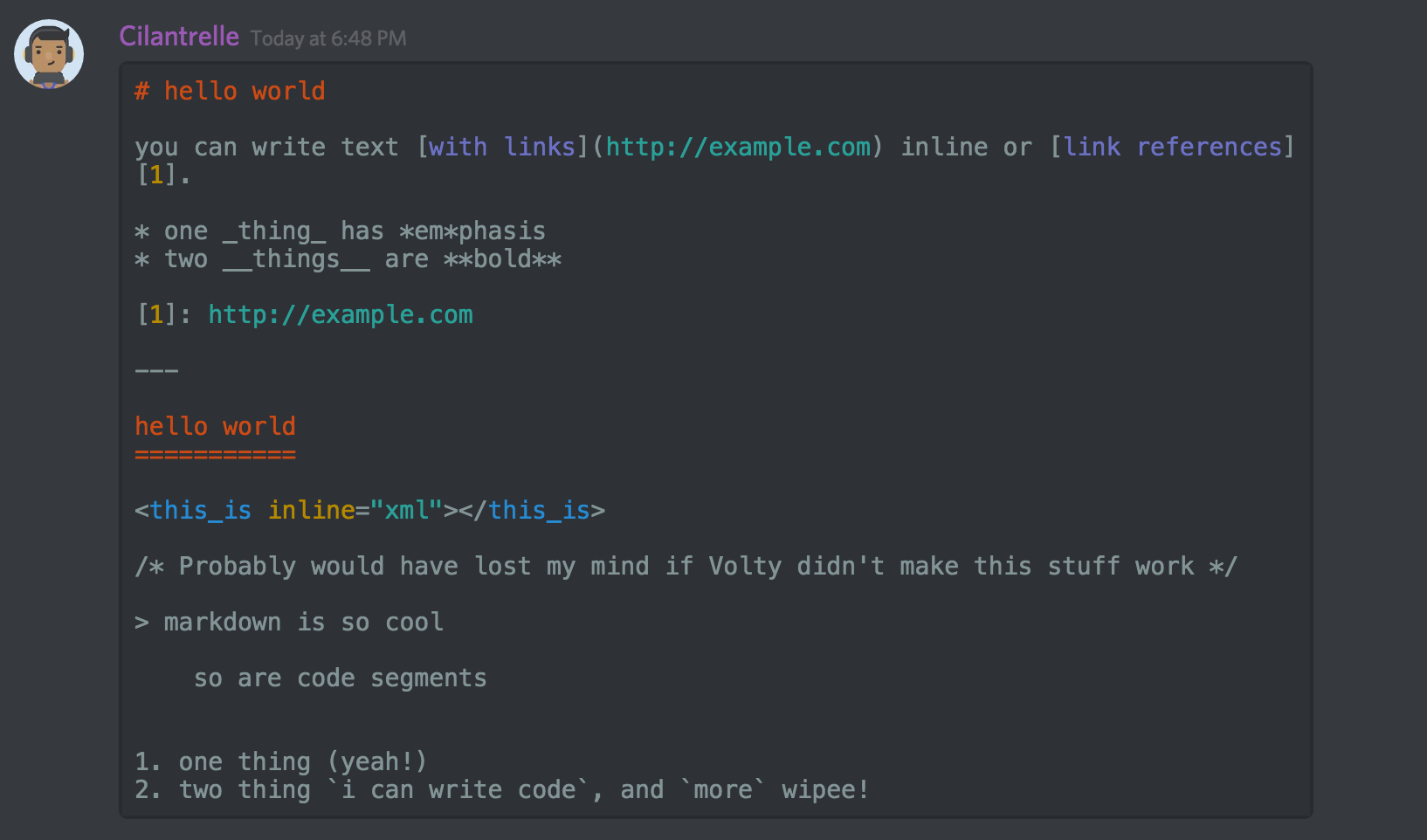Click the orange '# hello world' heading line
Viewport: 1427px width, 840px height.
click(x=230, y=91)
